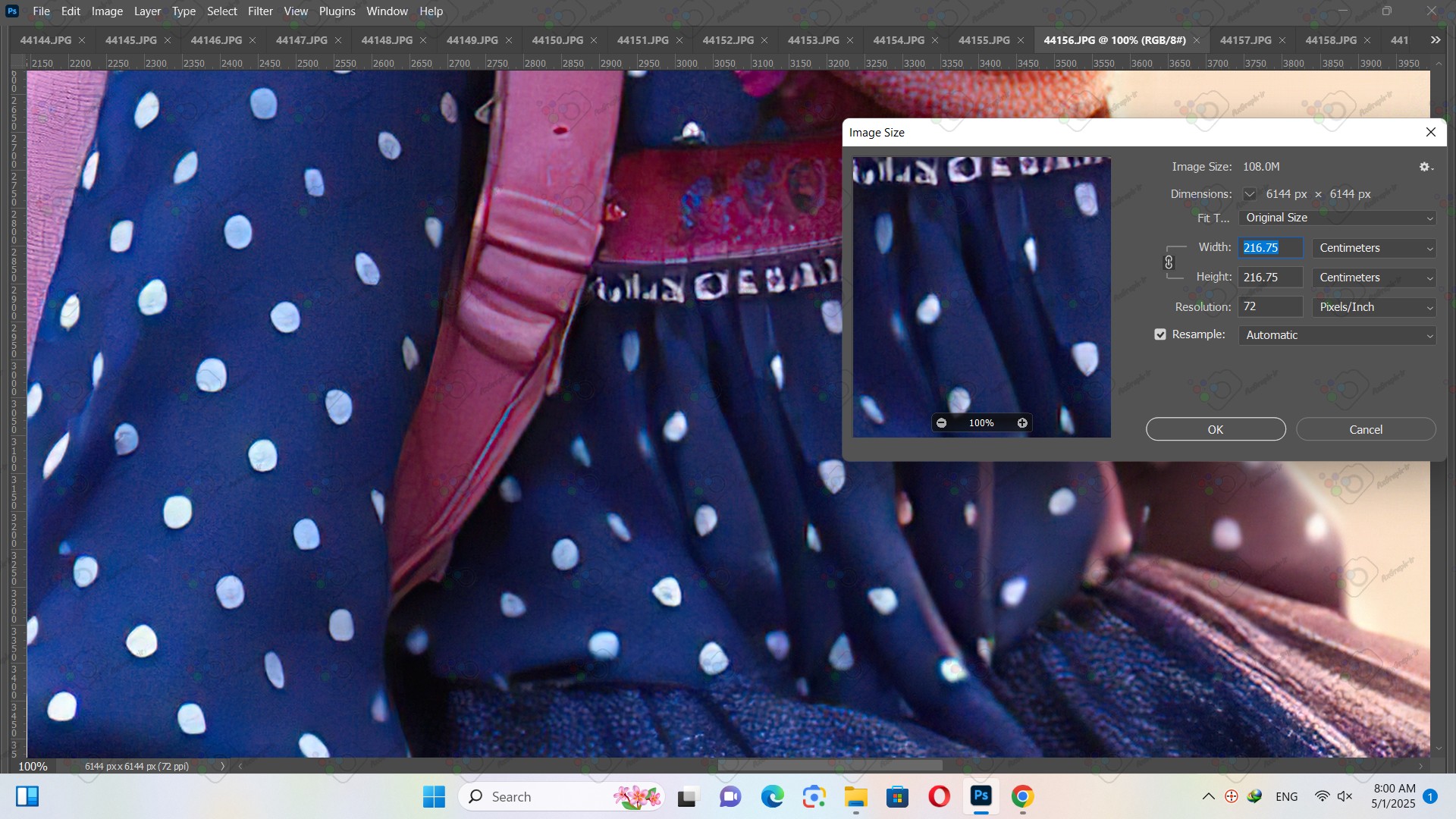Toggle the constrain proportions link icon
This screenshot has height=819, width=1456.
tap(1169, 262)
